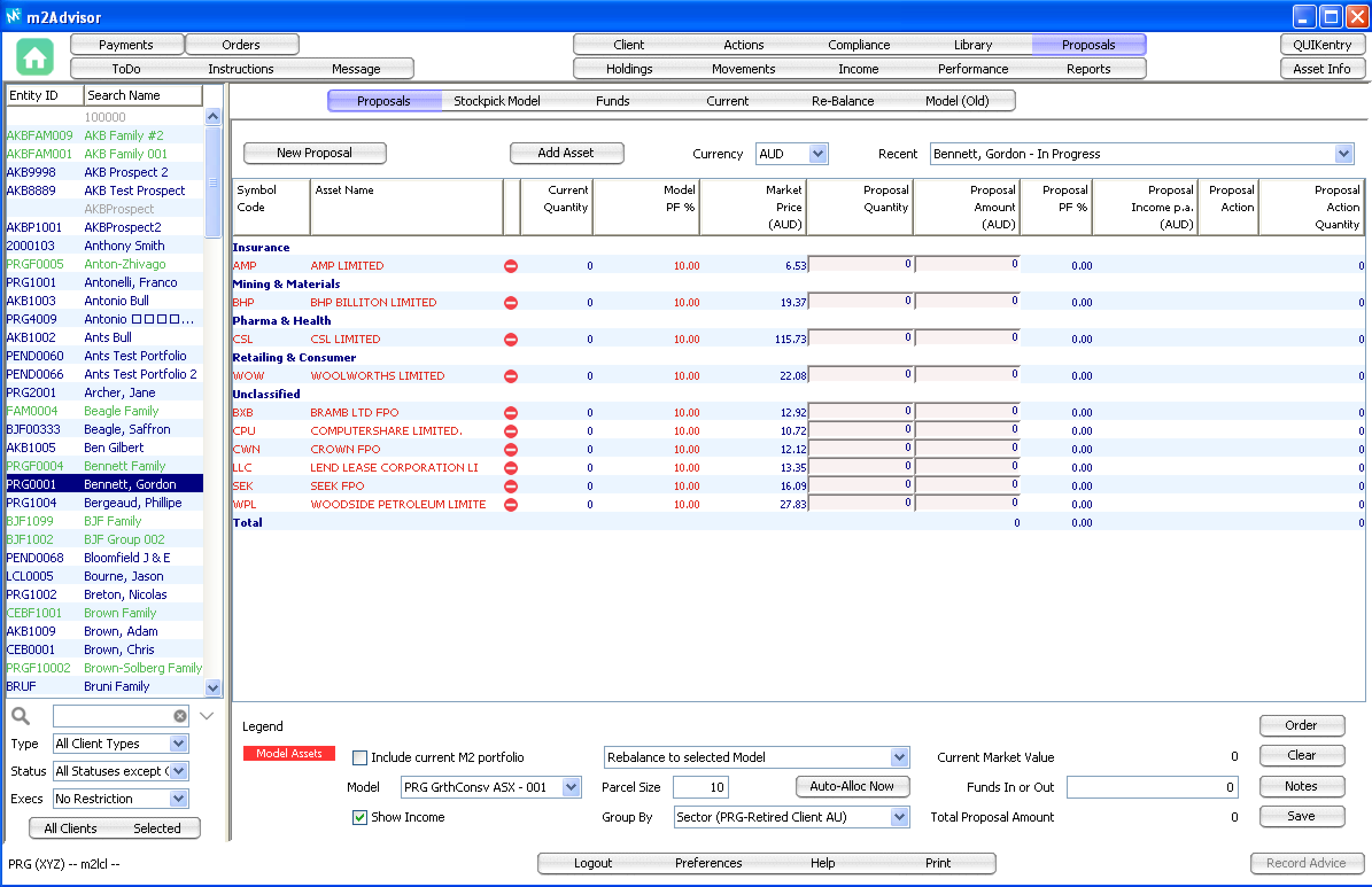The width and height of the screenshot is (1372, 887).
Task: Open the Group By Sector dropdown
Action: pyautogui.click(x=898, y=818)
